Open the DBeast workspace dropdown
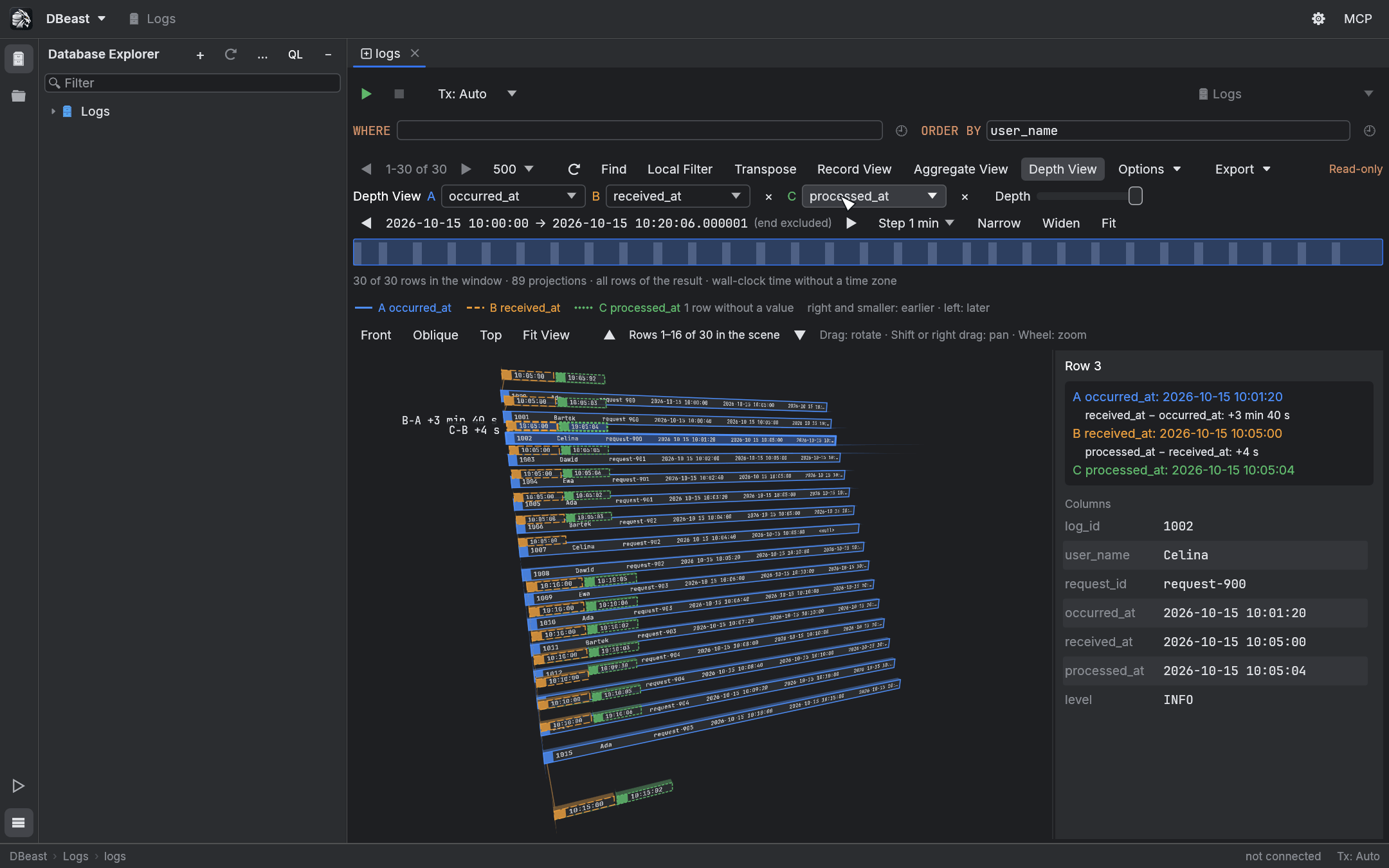 tap(76, 19)
